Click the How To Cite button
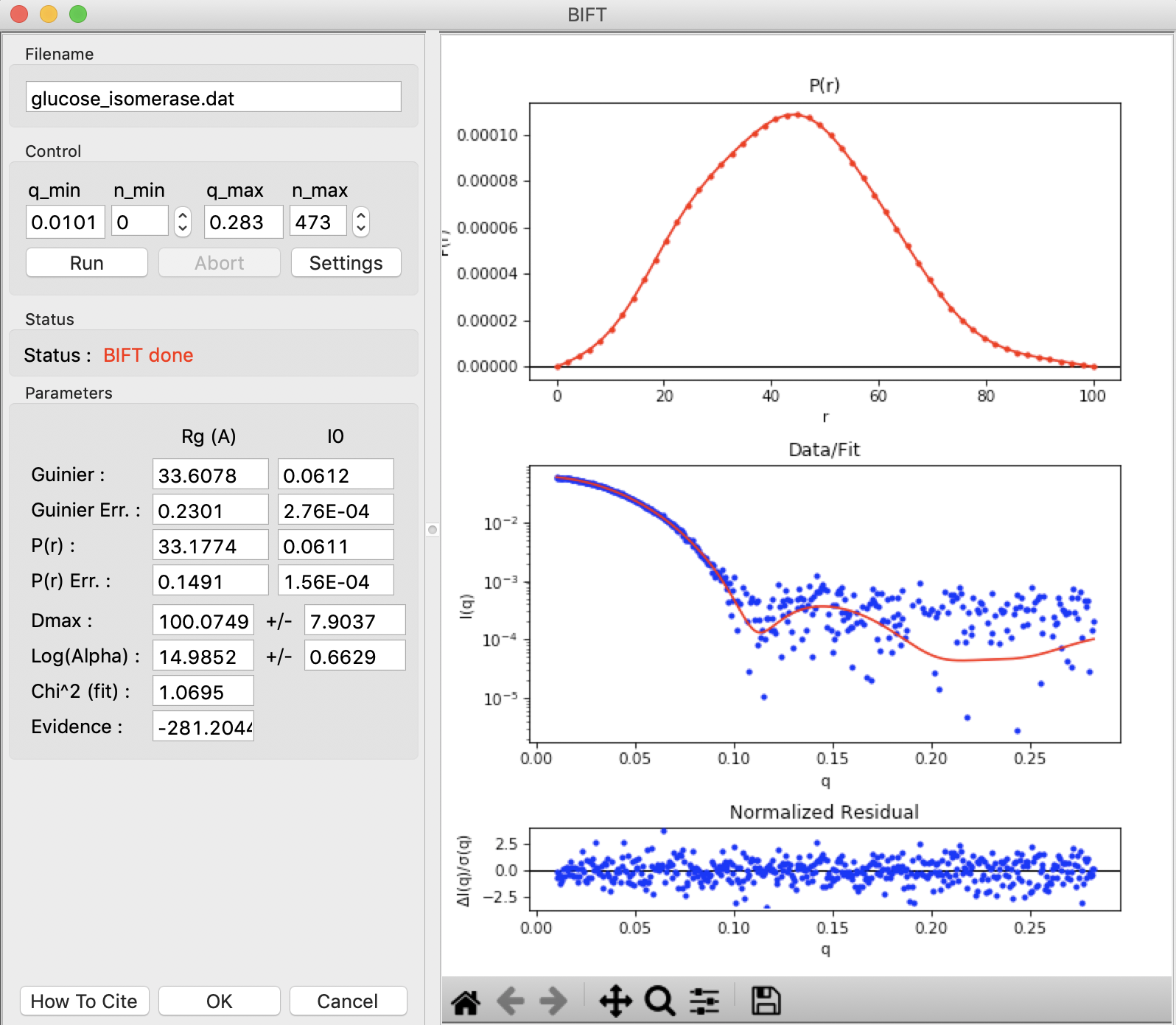Viewport: 1176px width, 1025px height. [84, 1001]
